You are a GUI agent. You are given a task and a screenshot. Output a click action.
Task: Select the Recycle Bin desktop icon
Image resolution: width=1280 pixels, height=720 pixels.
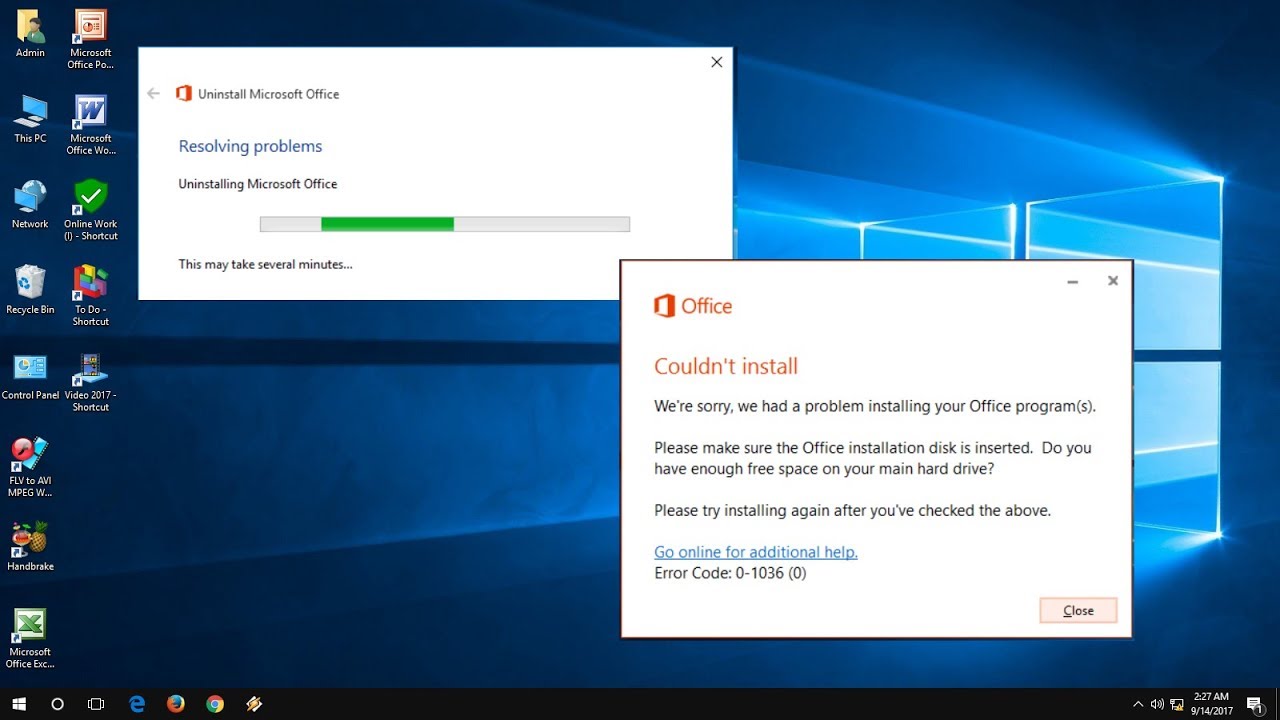(30, 290)
